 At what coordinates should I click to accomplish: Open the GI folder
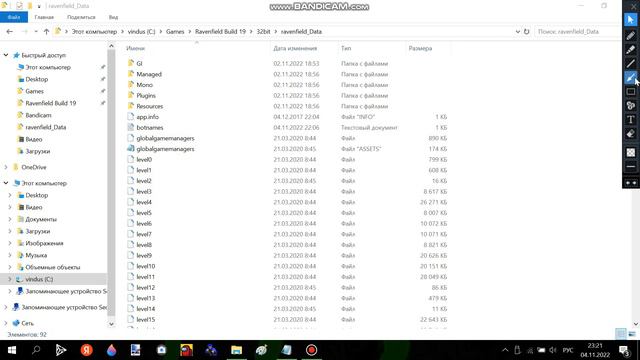click(139, 63)
